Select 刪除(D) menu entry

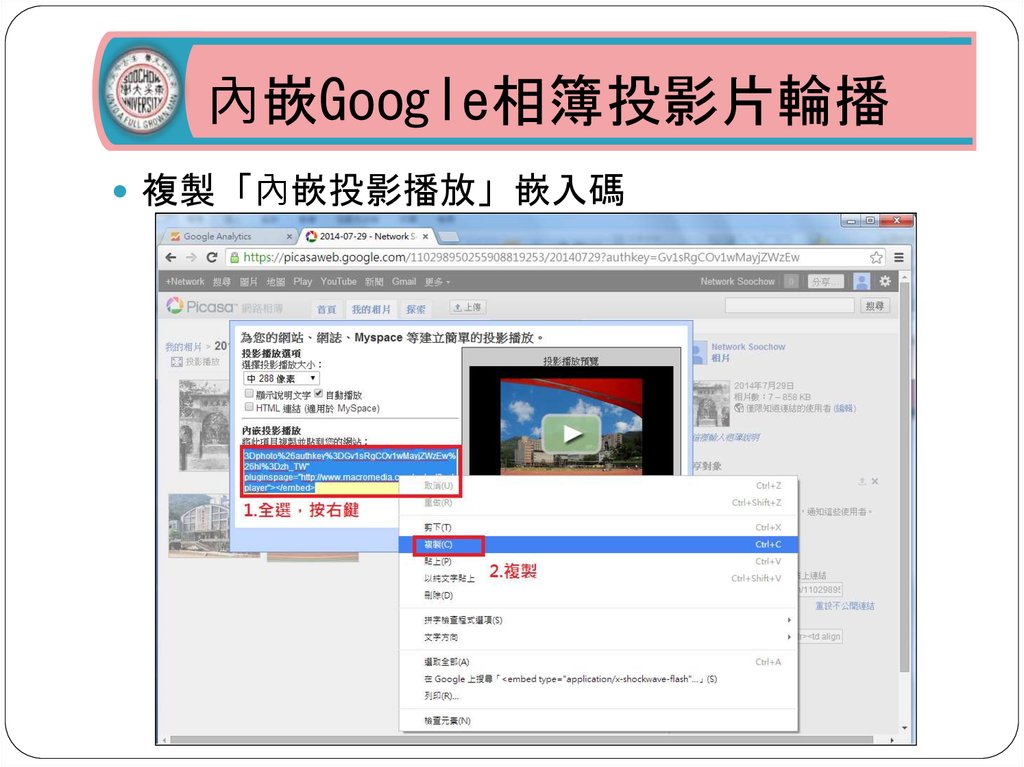coord(598,595)
